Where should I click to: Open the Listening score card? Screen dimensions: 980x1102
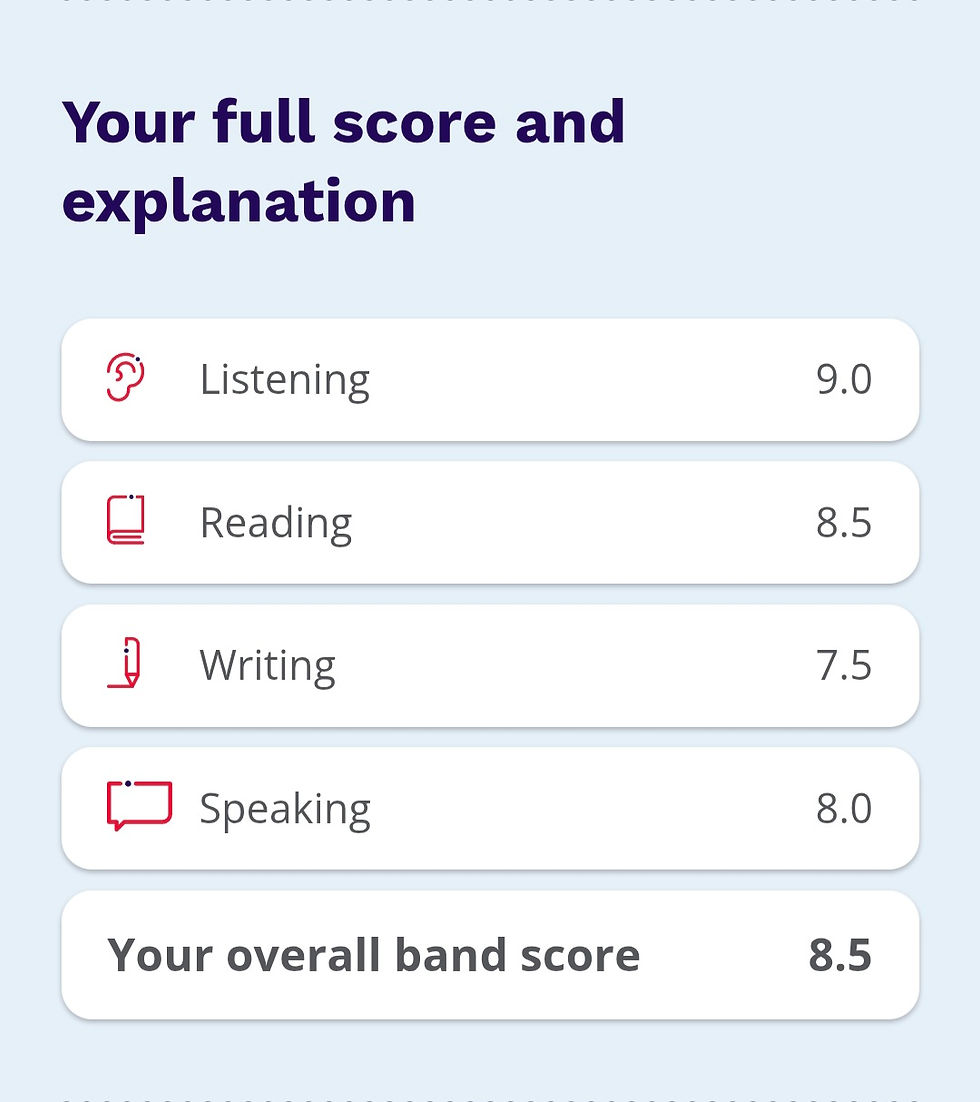[x=490, y=378]
